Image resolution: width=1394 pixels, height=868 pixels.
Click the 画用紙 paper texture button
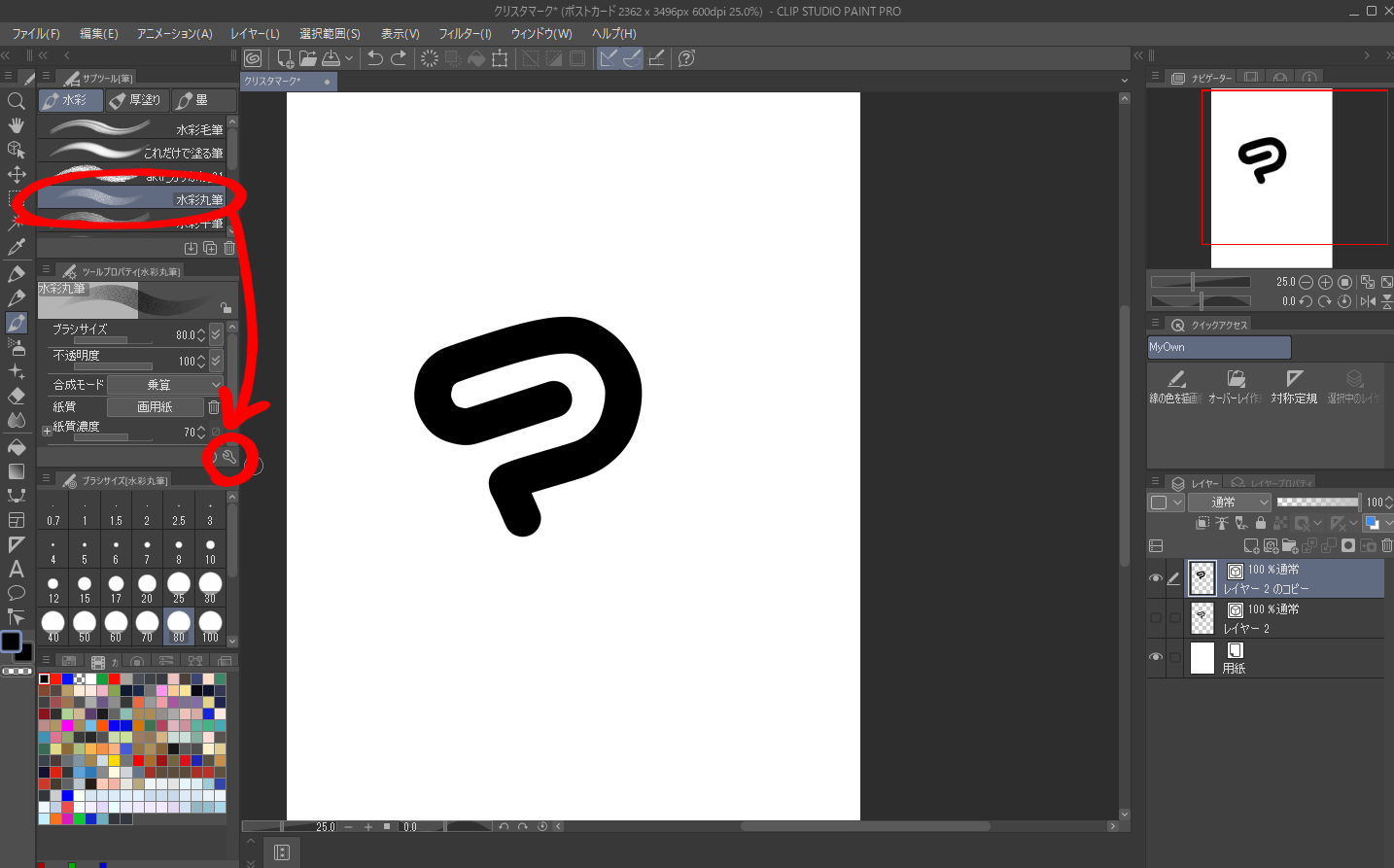[x=156, y=407]
